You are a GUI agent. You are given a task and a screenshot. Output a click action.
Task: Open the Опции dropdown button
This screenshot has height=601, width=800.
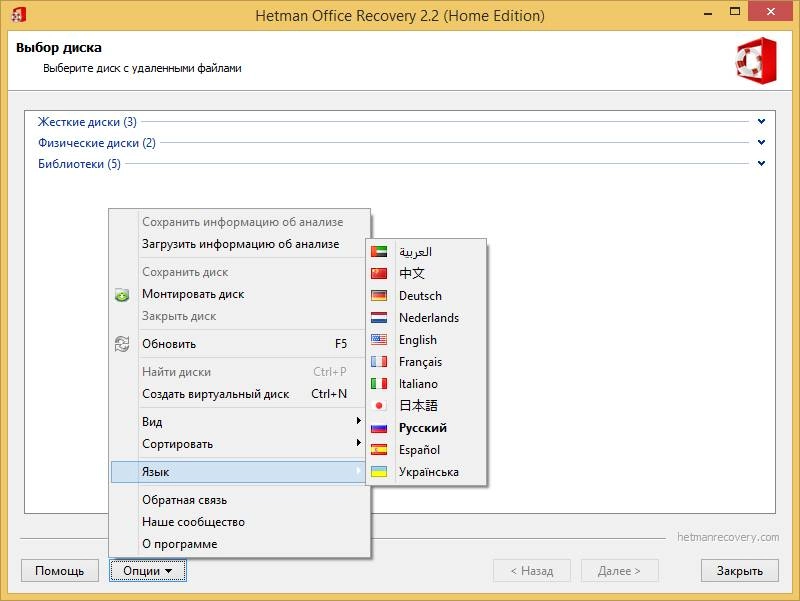pyautogui.click(x=148, y=570)
